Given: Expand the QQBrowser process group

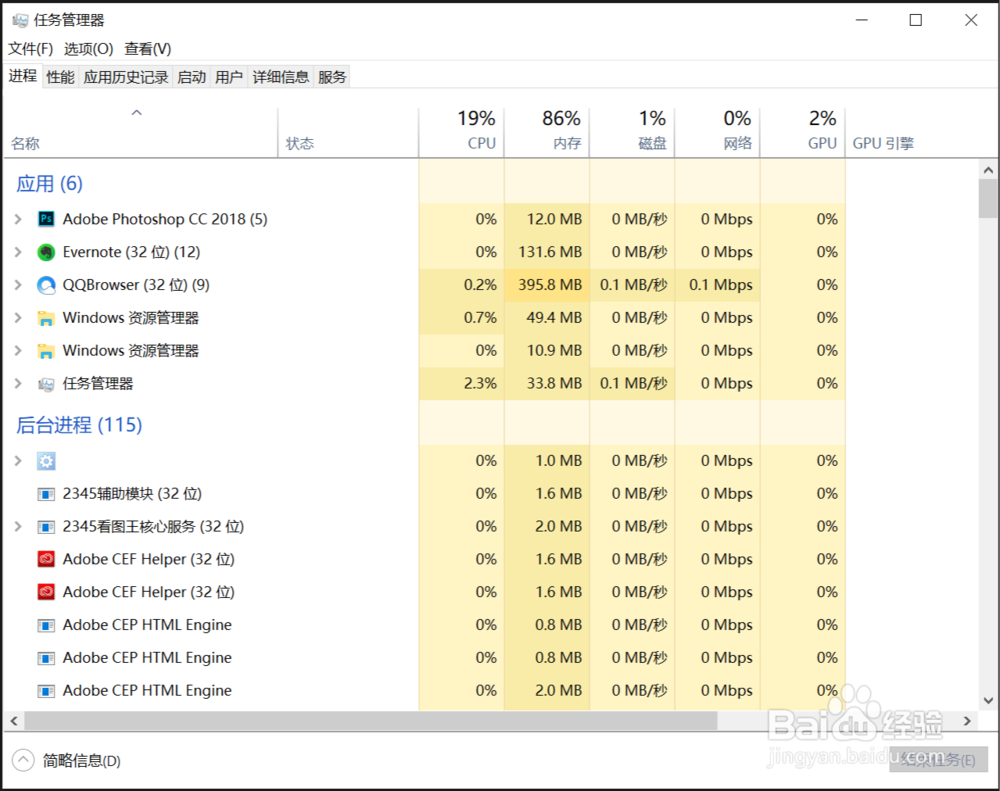Looking at the screenshot, I should pyautogui.click(x=18, y=285).
